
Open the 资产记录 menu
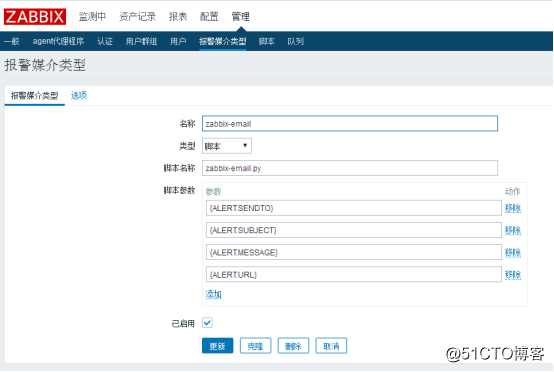coord(137,17)
